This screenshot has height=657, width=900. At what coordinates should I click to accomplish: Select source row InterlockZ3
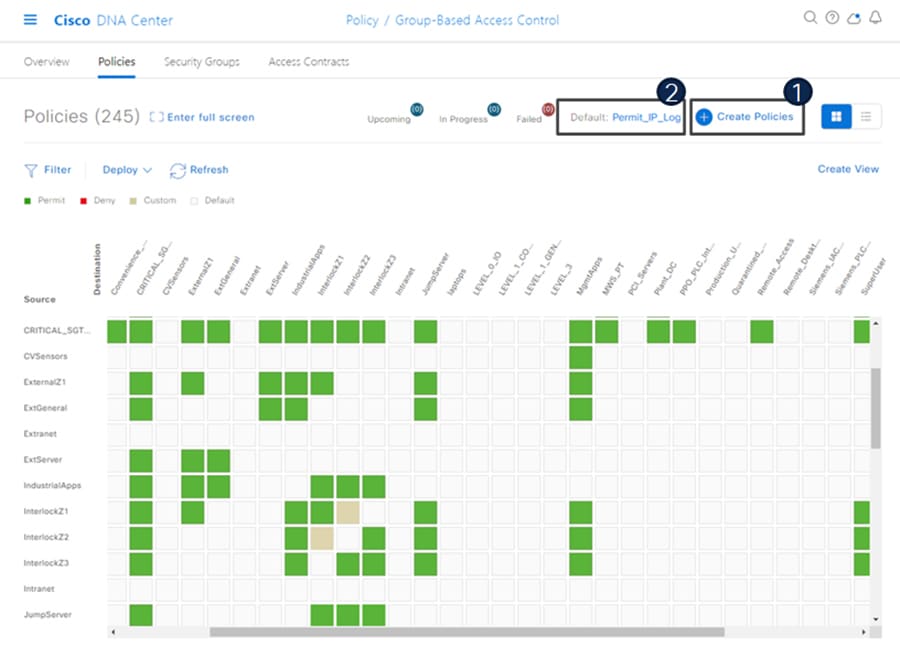click(46, 563)
